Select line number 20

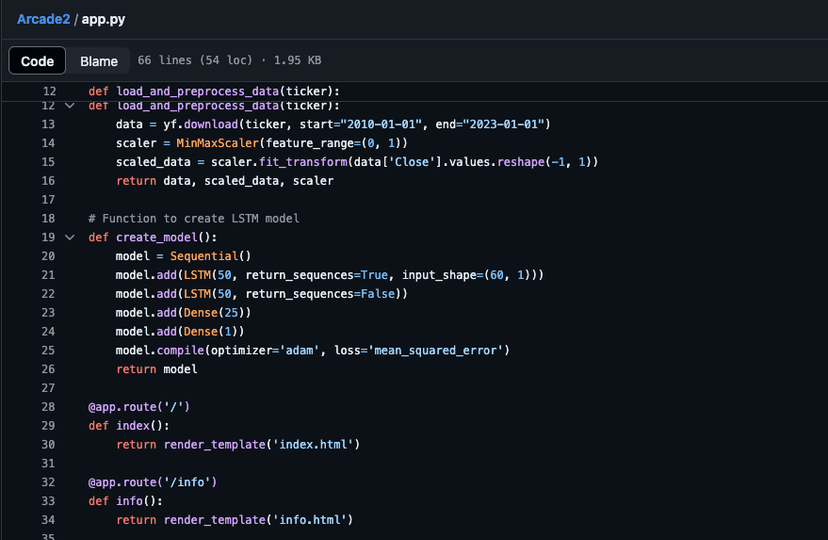(49, 256)
